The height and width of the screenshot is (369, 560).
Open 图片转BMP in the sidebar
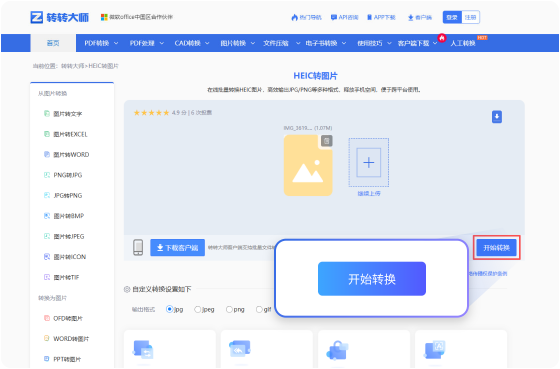64,216
